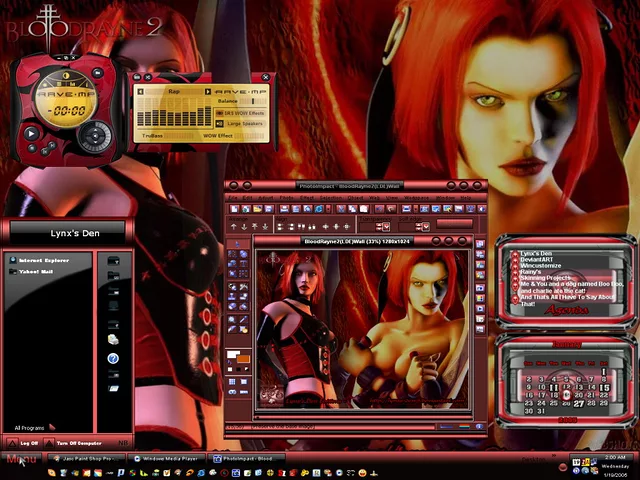
Task: Open the Edit menu in PhotoImpact
Action: (x=247, y=198)
